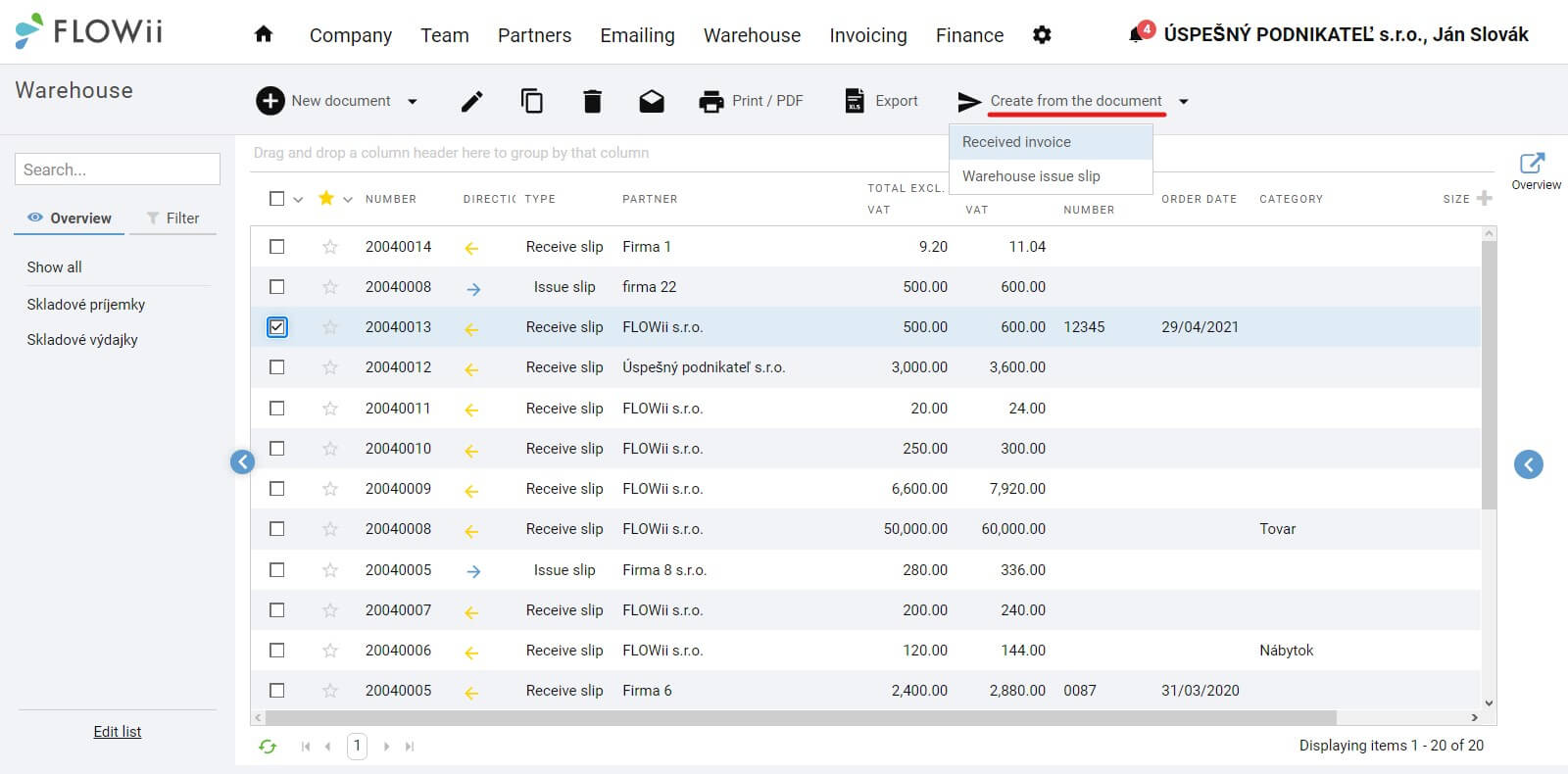
Task: Sort by the Number column header
Action: pos(391,199)
